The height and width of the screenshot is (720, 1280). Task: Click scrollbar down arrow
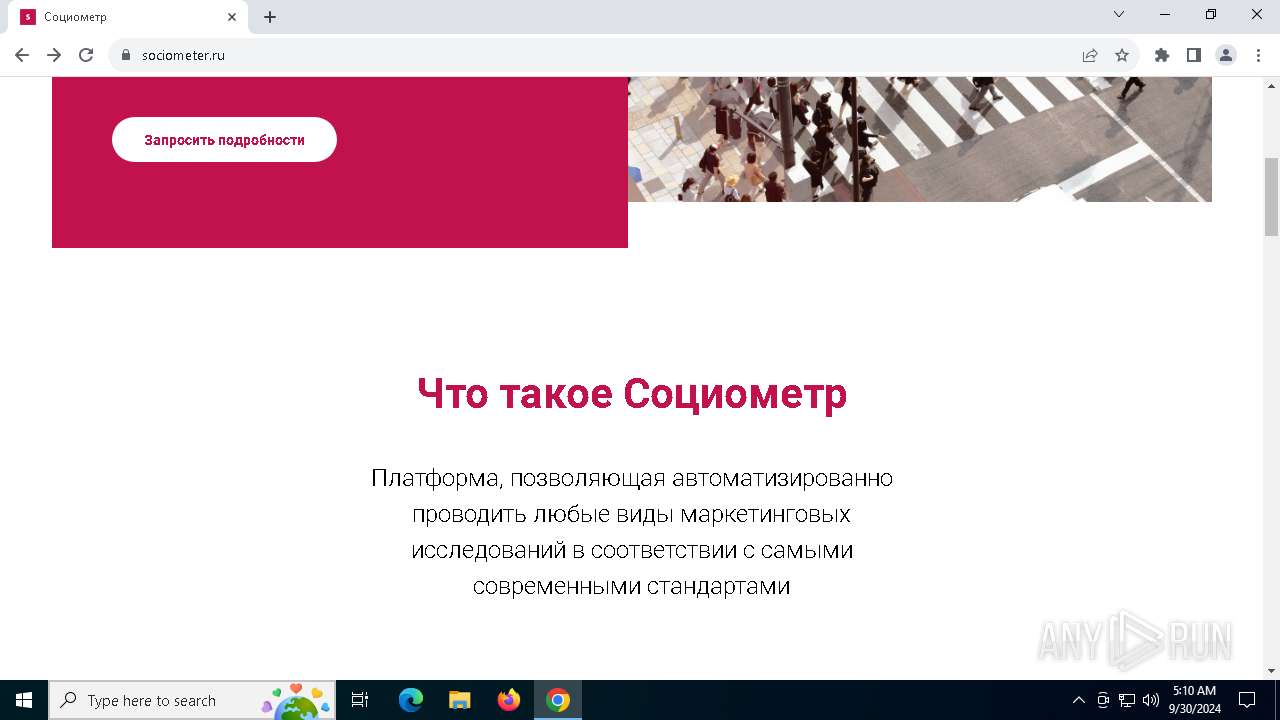(x=1271, y=671)
